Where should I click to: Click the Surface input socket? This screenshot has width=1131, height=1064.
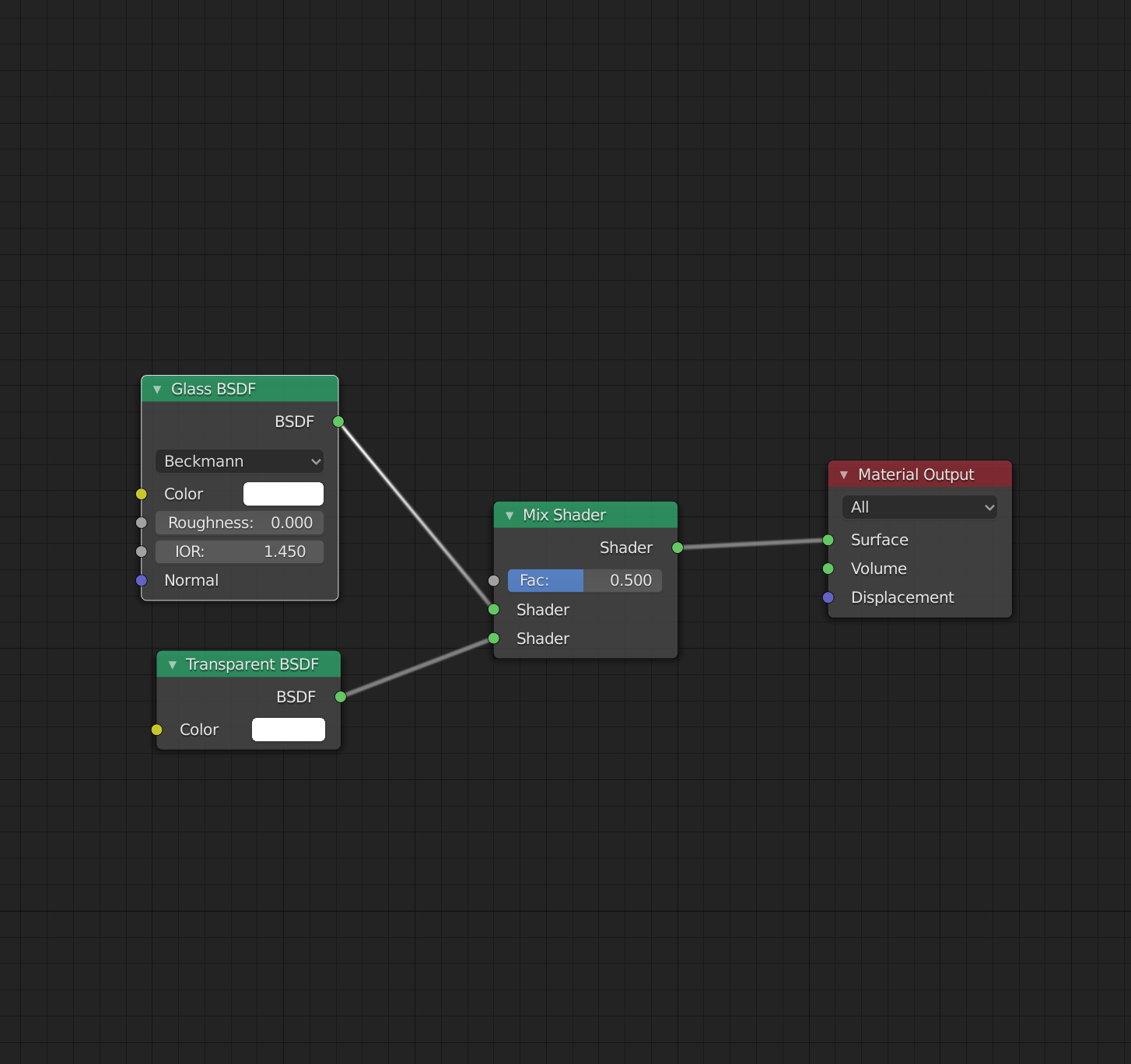[828, 540]
